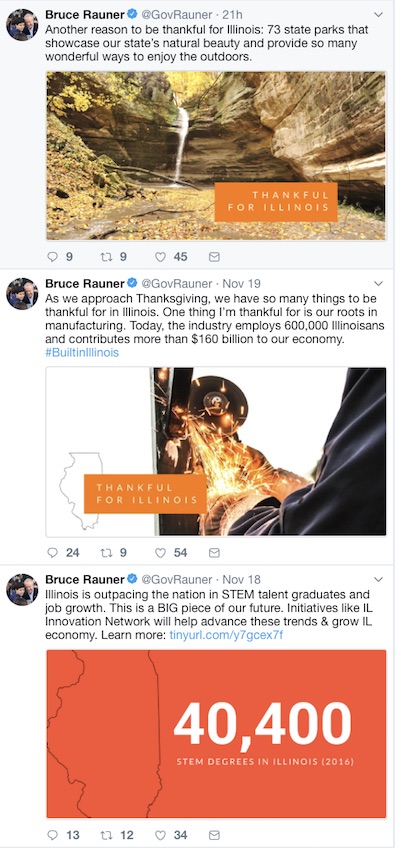Send state parks tweet via direct message
395x848 pixels.
[x=214, y=257]
